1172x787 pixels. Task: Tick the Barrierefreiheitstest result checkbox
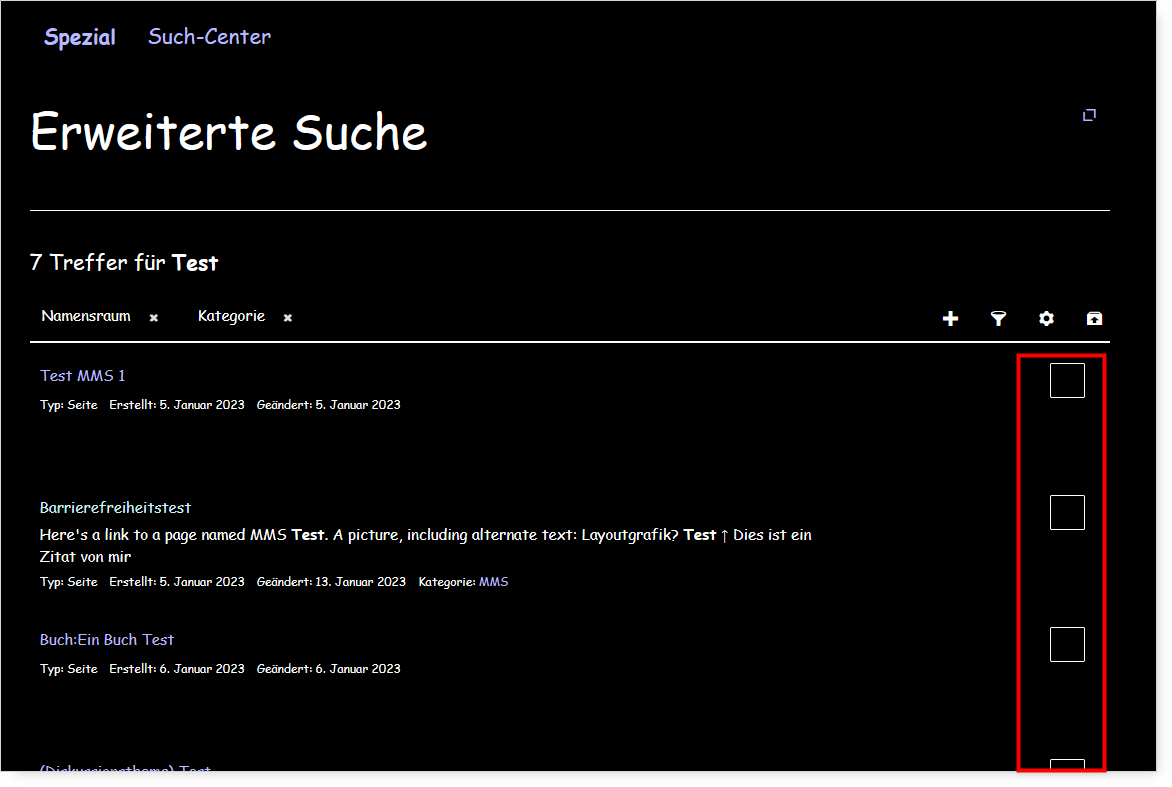[1067, 512]
